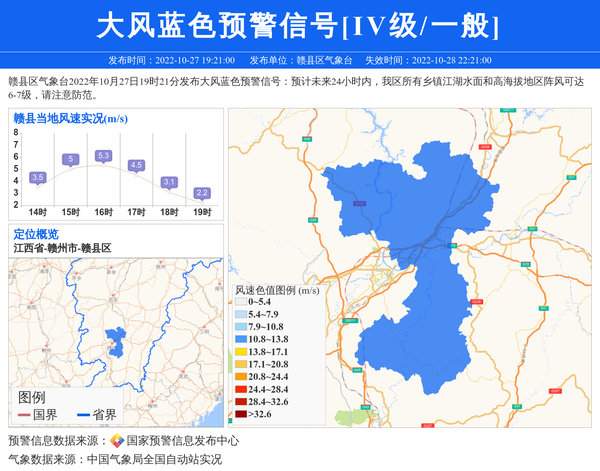Click the 国界 red line legend entry
The height and width of the screenshot is (471, 600).
37,414
